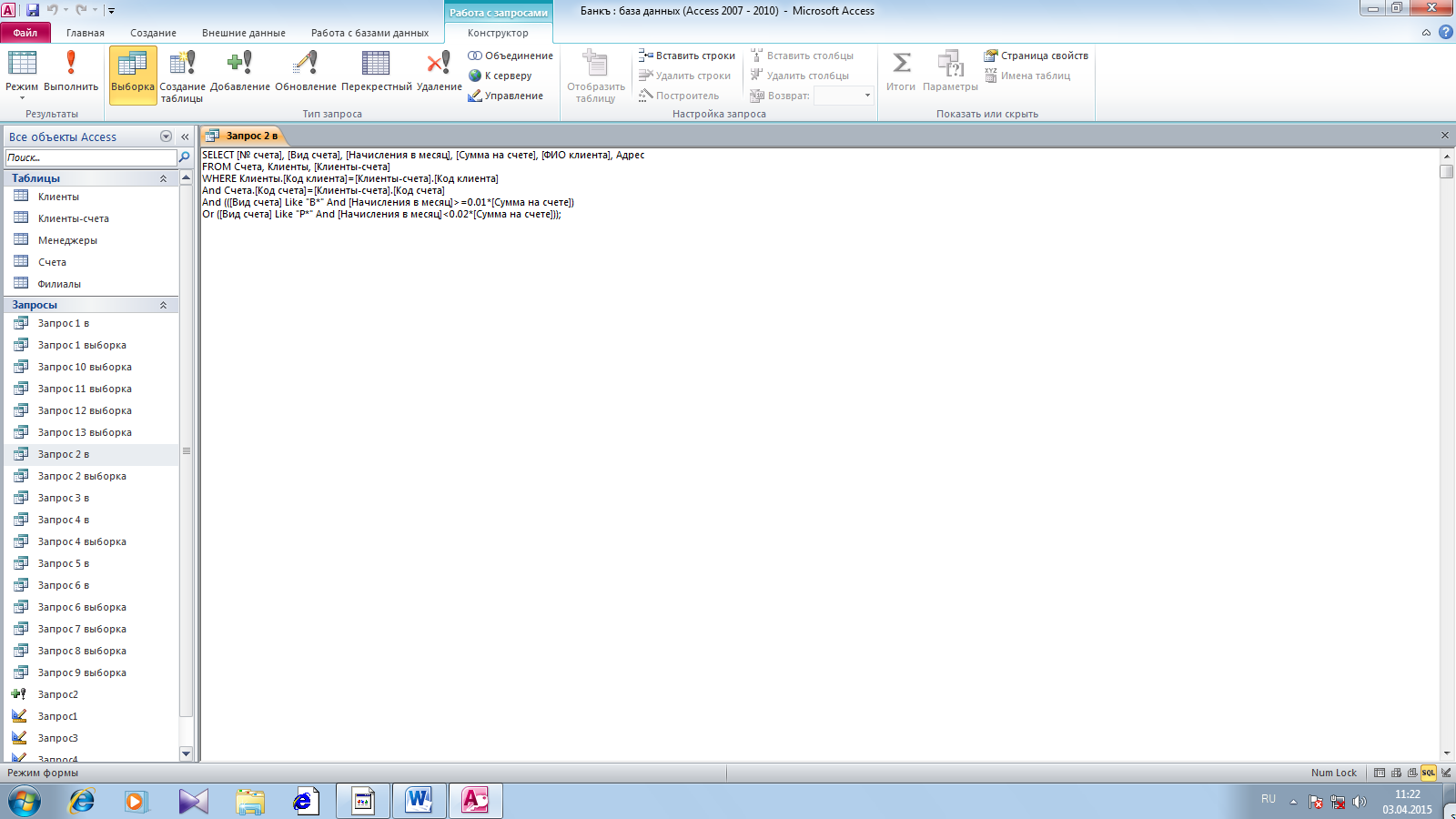Screen dimensions: 1456x819
Task: Open the Windows Start button
Action: [x=25, y=802]
